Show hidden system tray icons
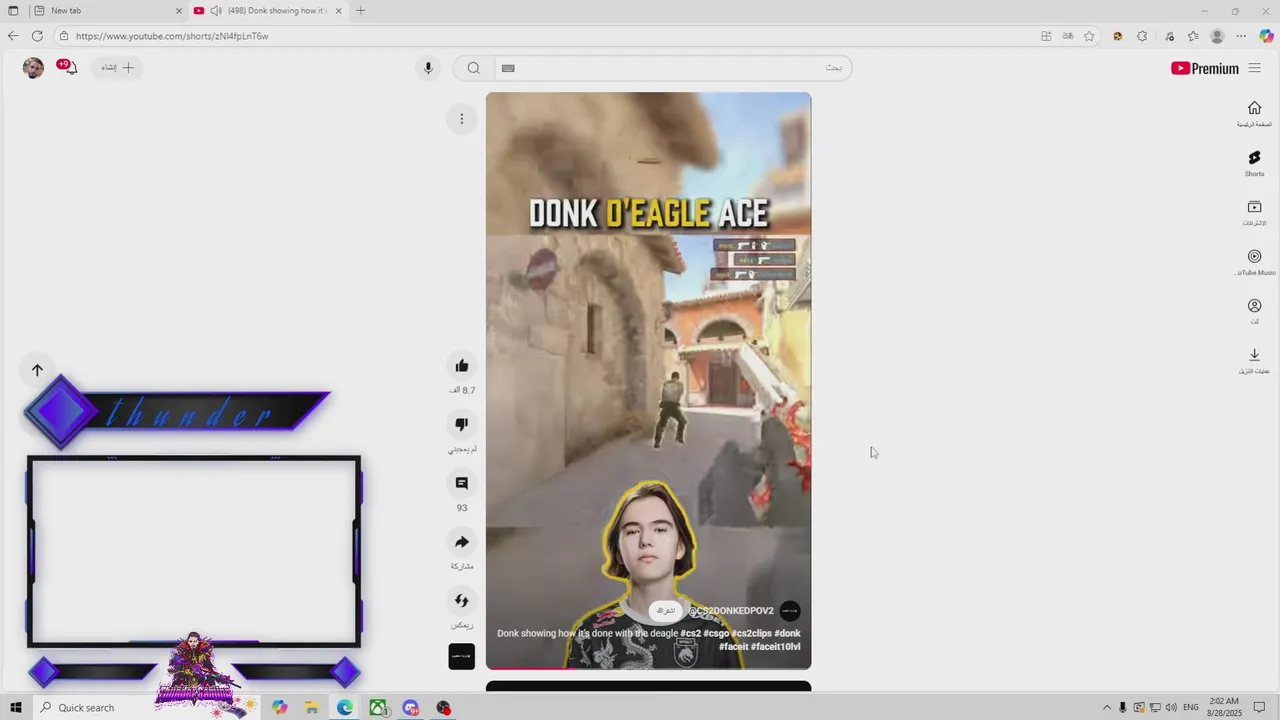The width and height of the screenshot is (1280, 720). pyautogui.click(x=1107, y=707)
